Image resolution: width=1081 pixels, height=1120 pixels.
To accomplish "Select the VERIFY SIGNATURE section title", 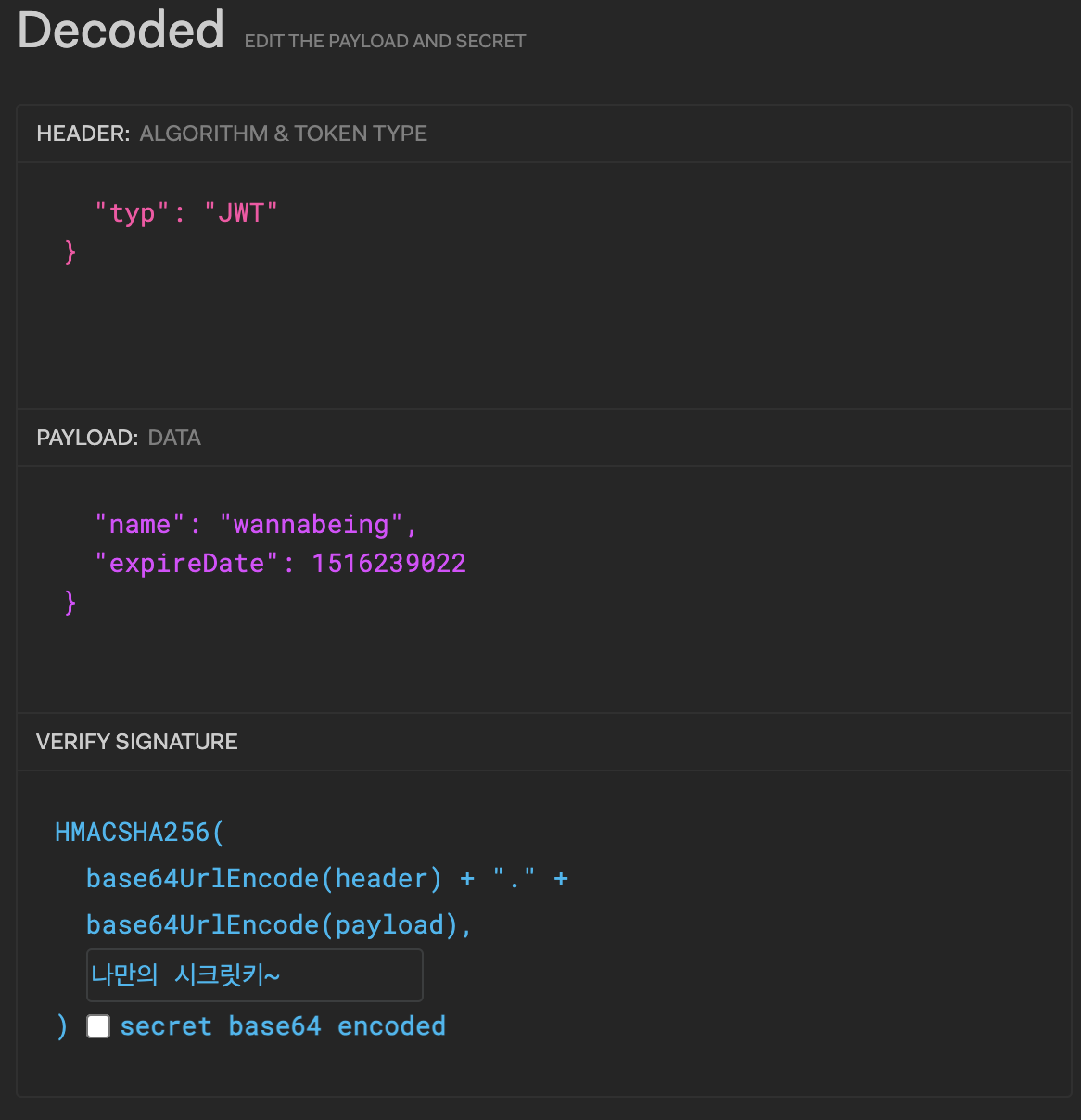I will tap(137, 742).
